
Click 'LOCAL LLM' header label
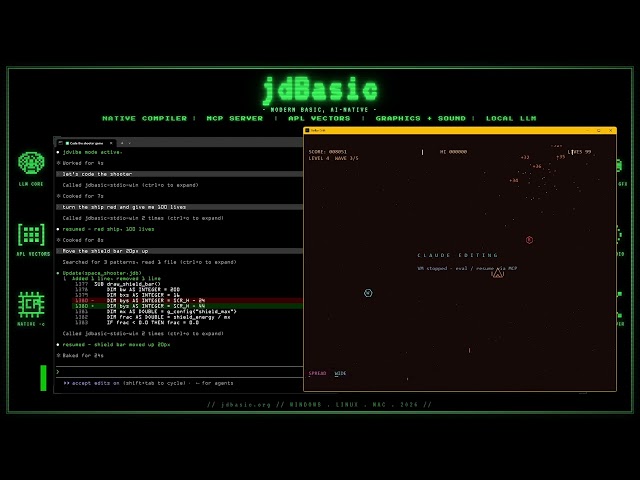tap(511, 118)
